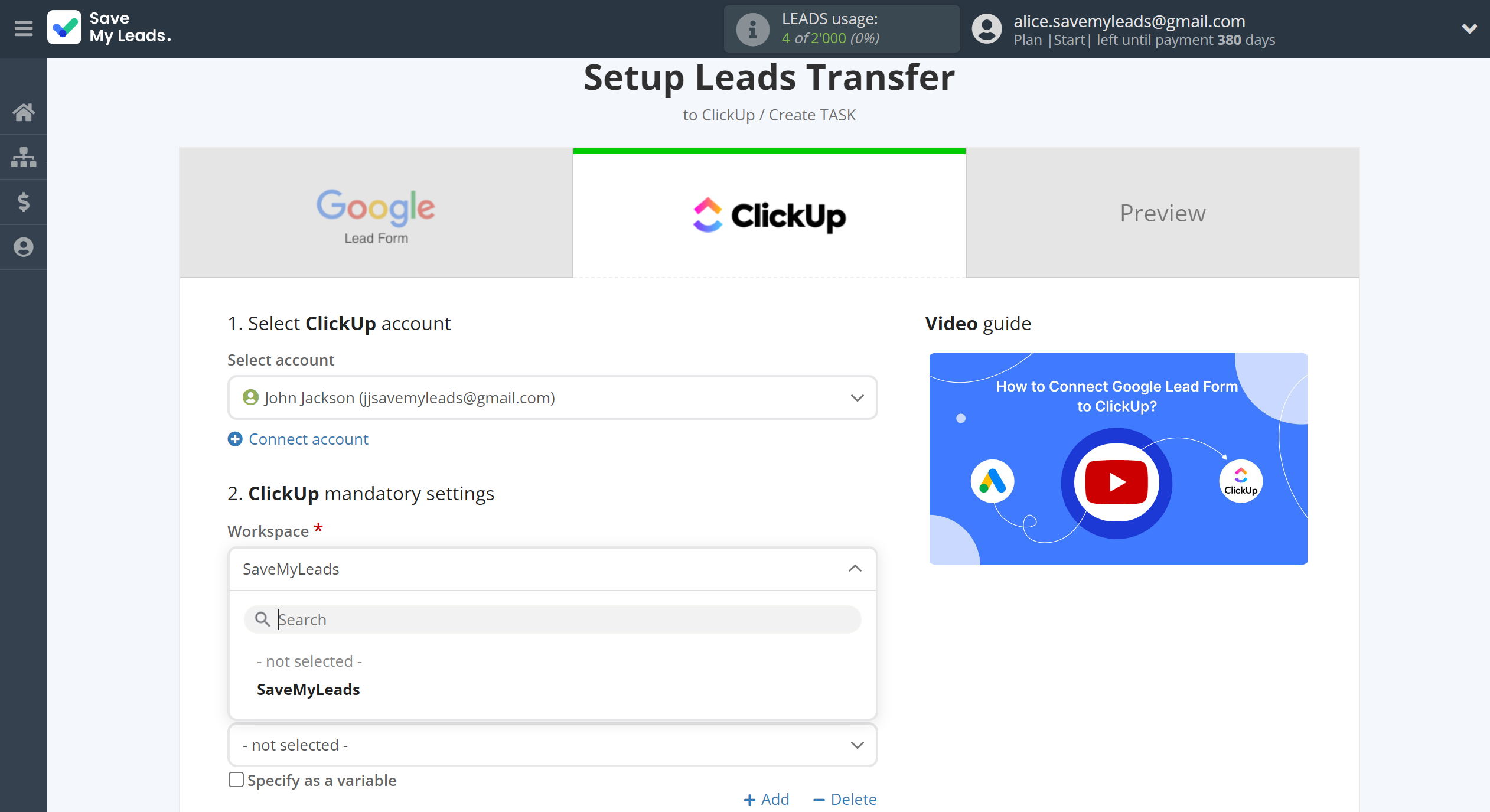Collapse the Workspace SaveMyLeads dropdown
The height and width of the screenshot is (812, 1490).
pyautogui.click(x=552, y=569)
